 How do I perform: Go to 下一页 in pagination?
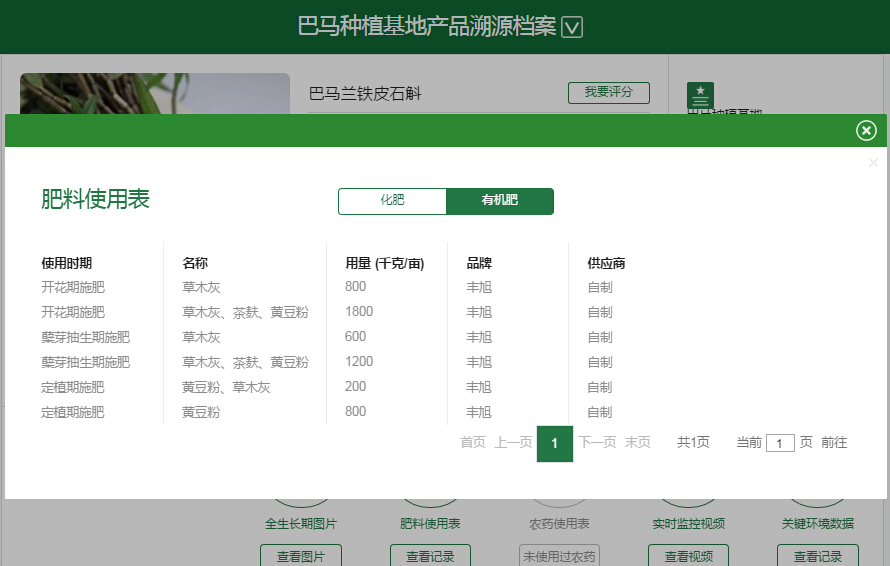coord(597,443)
